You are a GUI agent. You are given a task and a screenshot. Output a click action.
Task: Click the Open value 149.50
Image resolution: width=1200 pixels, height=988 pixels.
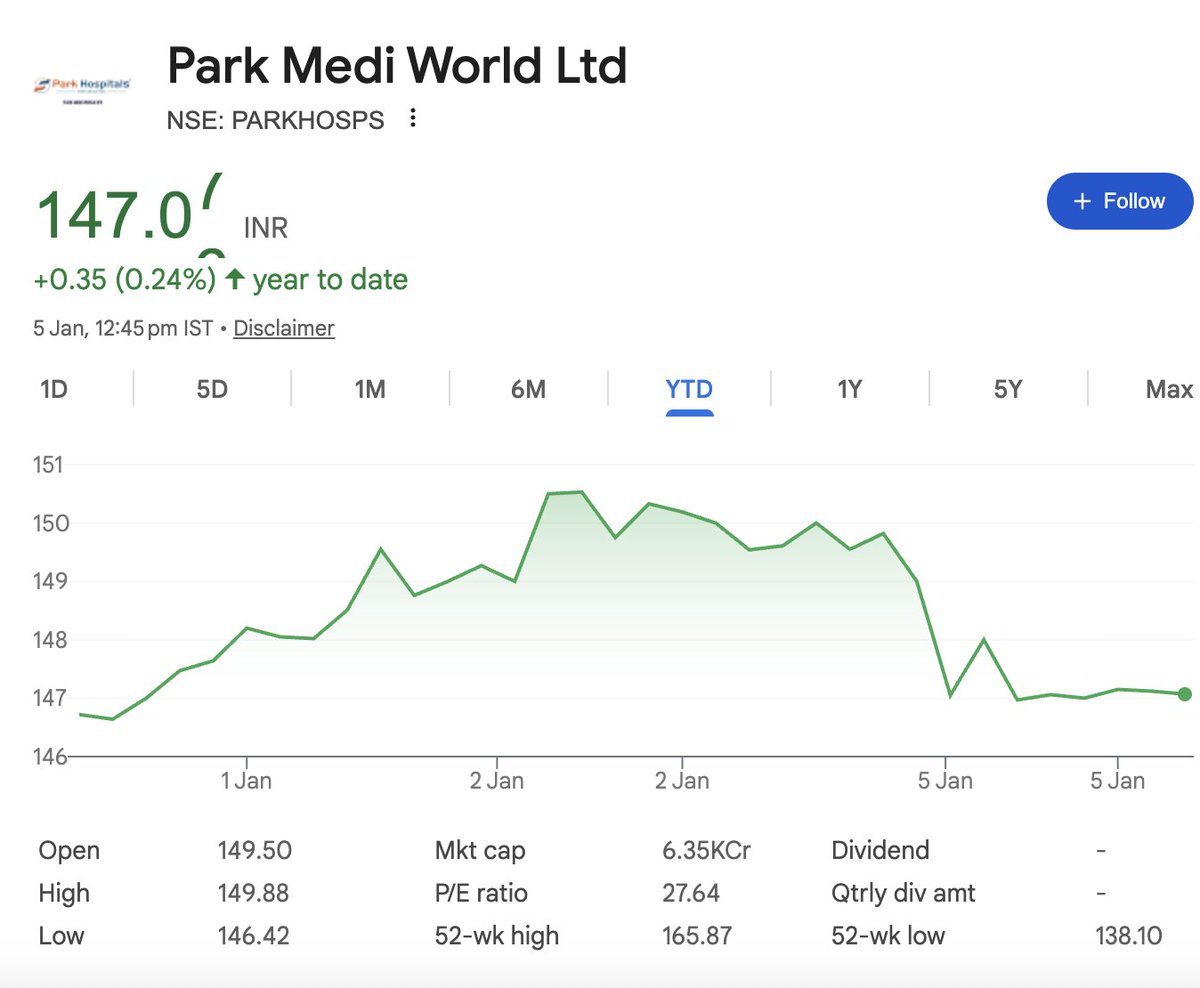point(255,851)
